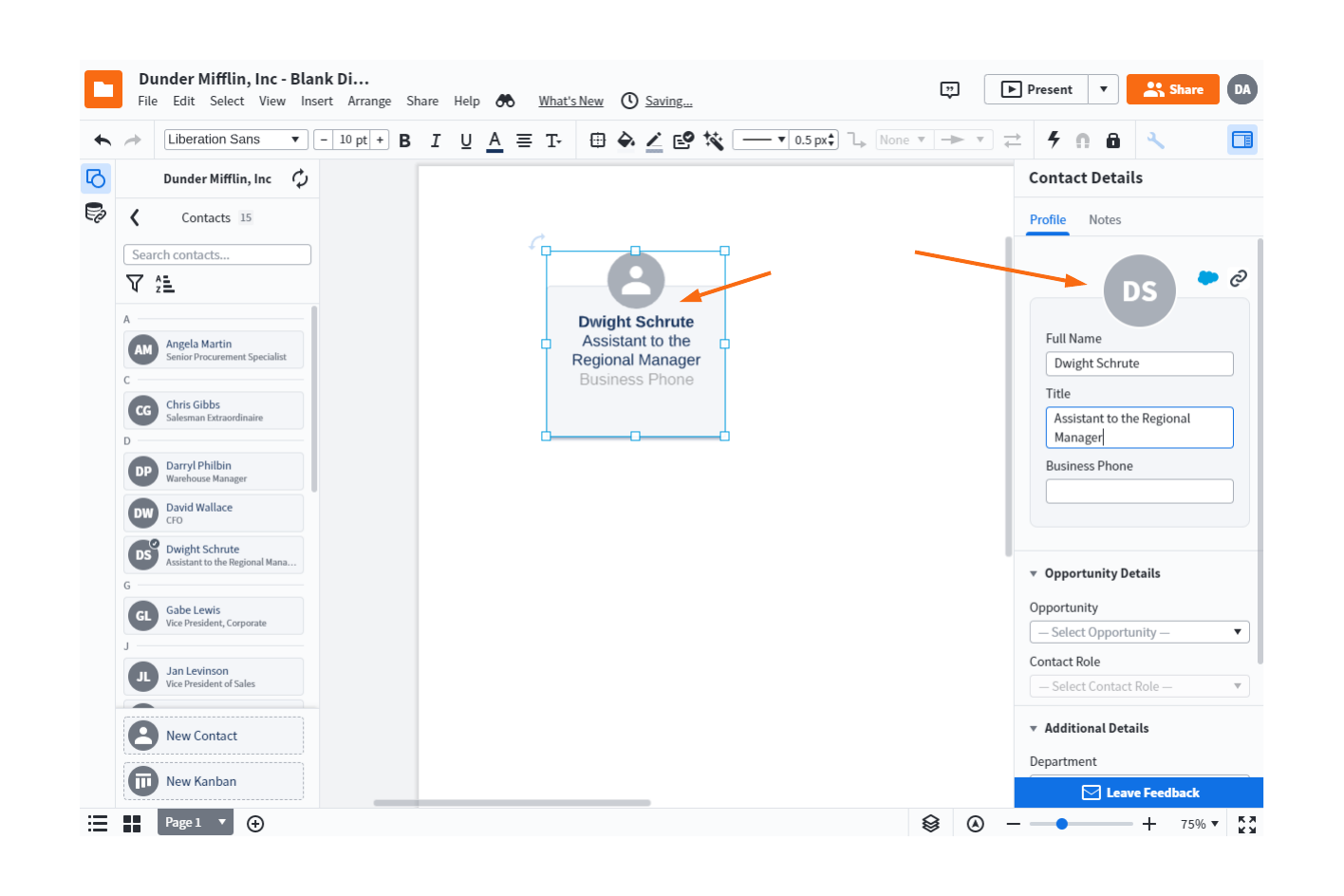Toggle the right panel visibility icon

pos(1242,140)
